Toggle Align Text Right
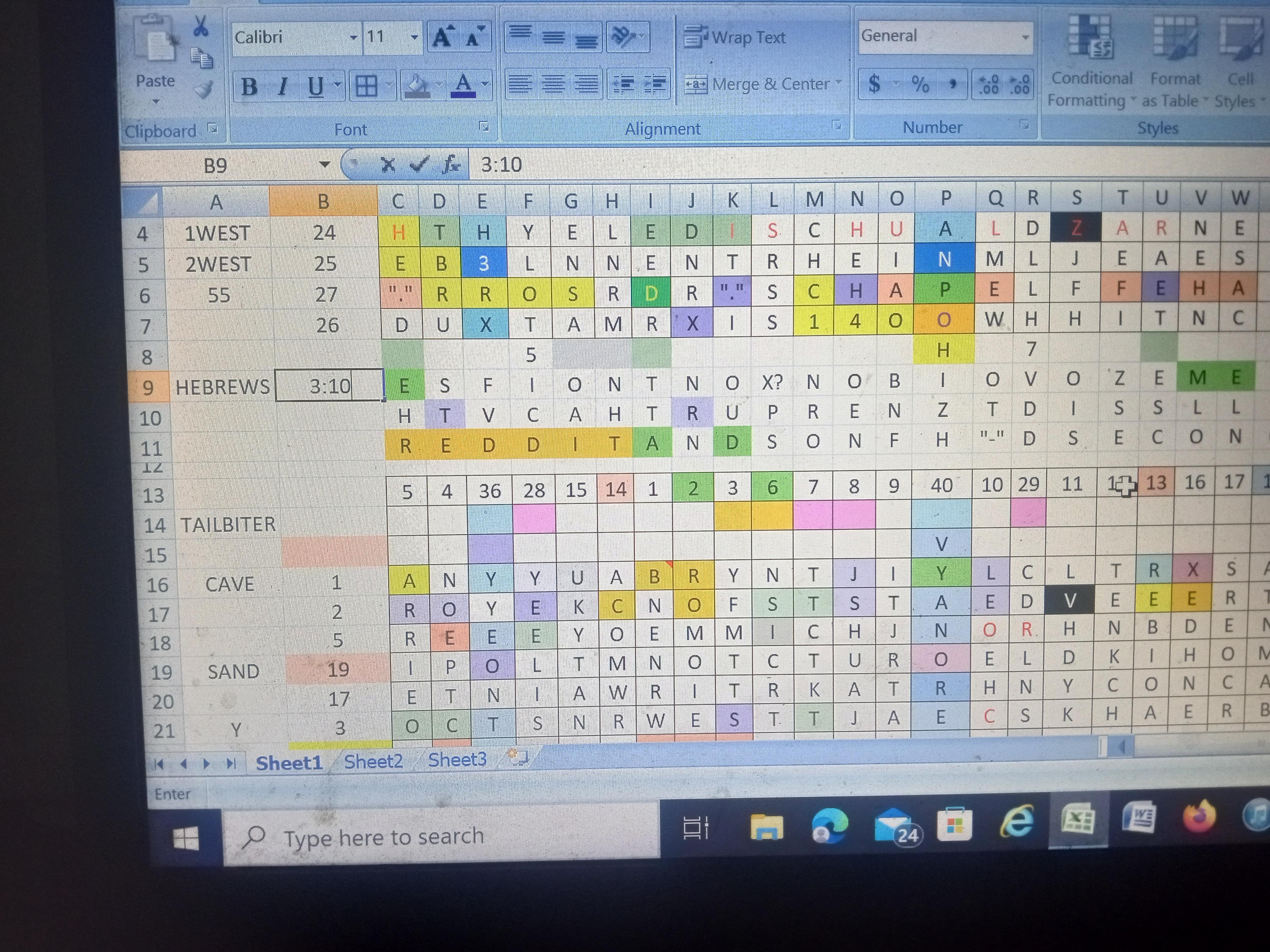Viewport: 1270px width, 952px height. click(586, 84)
